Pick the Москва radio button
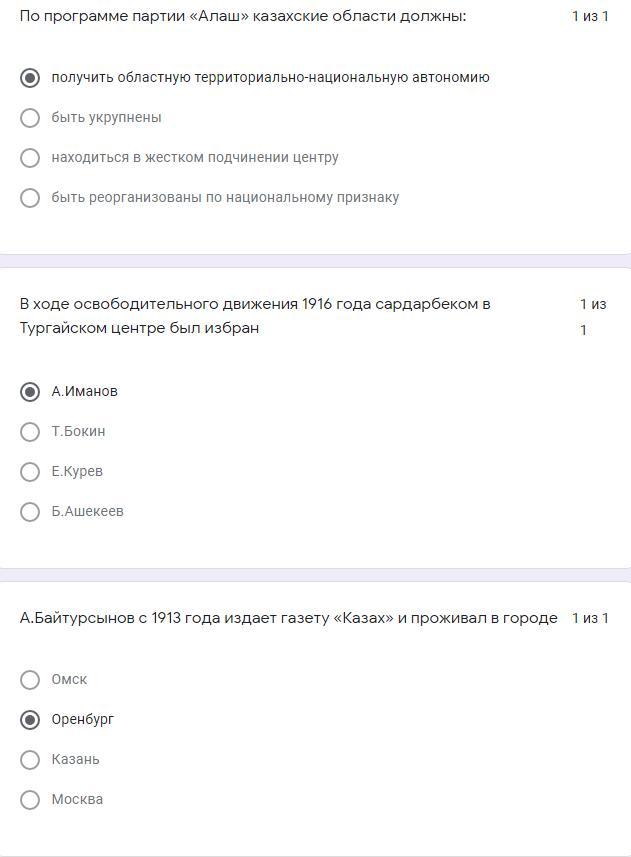 pos(30,800)
